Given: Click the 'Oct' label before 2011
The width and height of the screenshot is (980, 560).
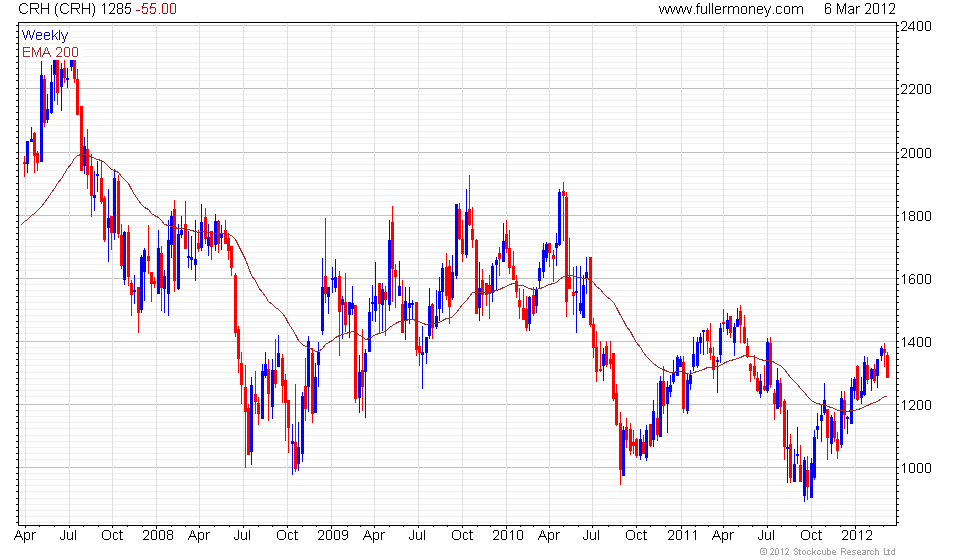Looking at the screenshot, I should (636, 536).
